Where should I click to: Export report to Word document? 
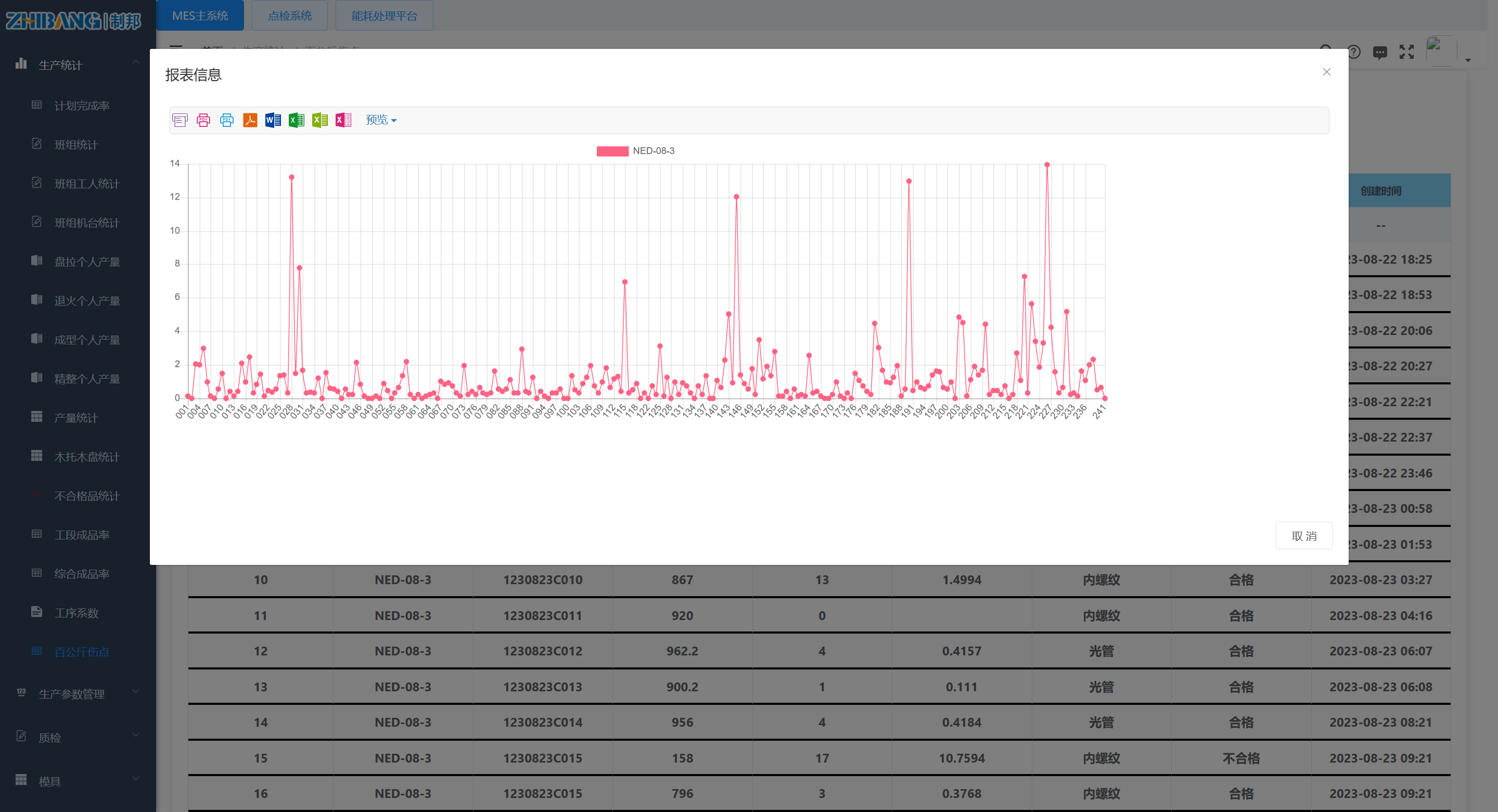[273, 120]
